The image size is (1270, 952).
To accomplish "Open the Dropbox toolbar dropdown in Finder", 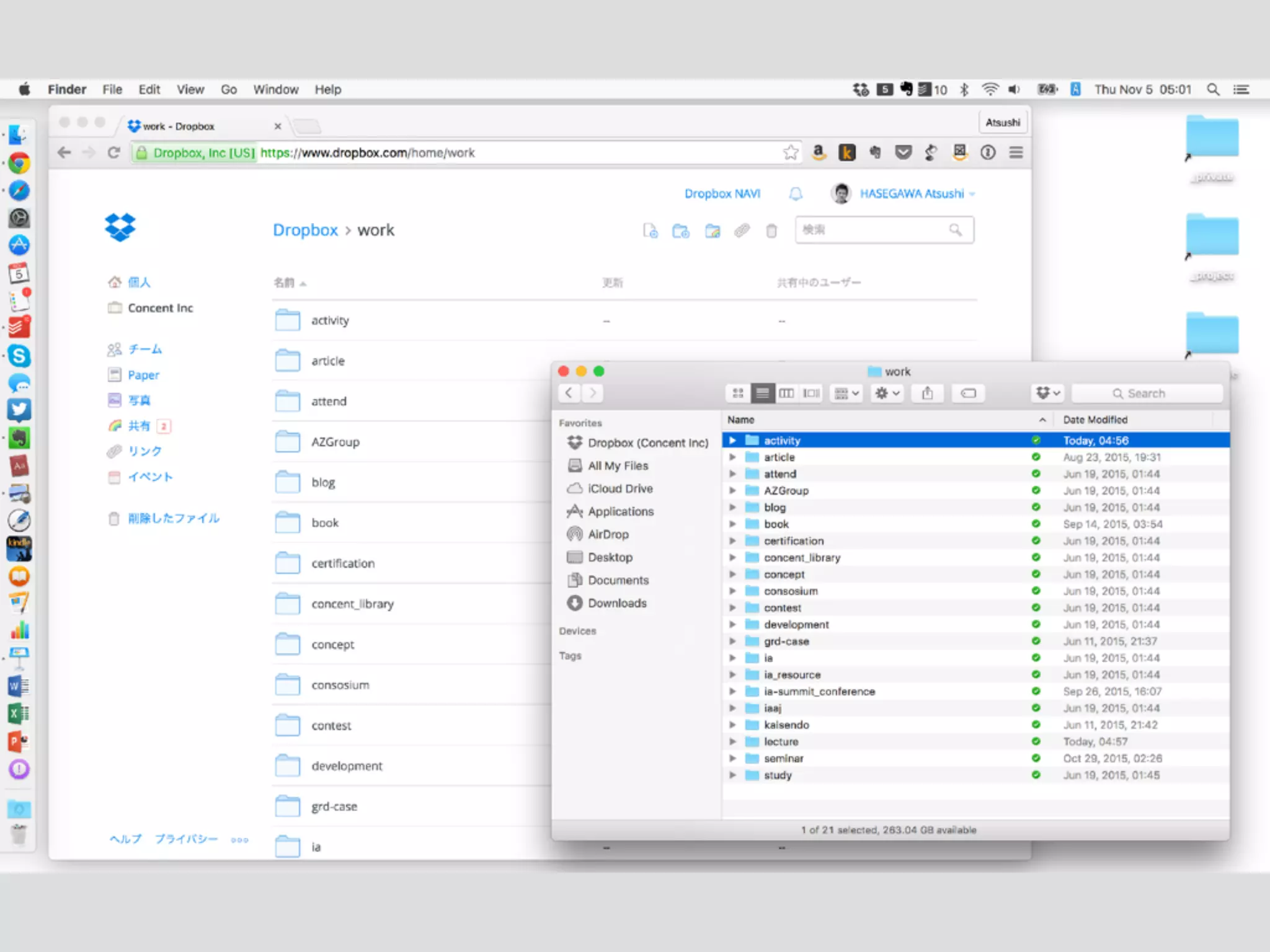I will coord(1048,393).
